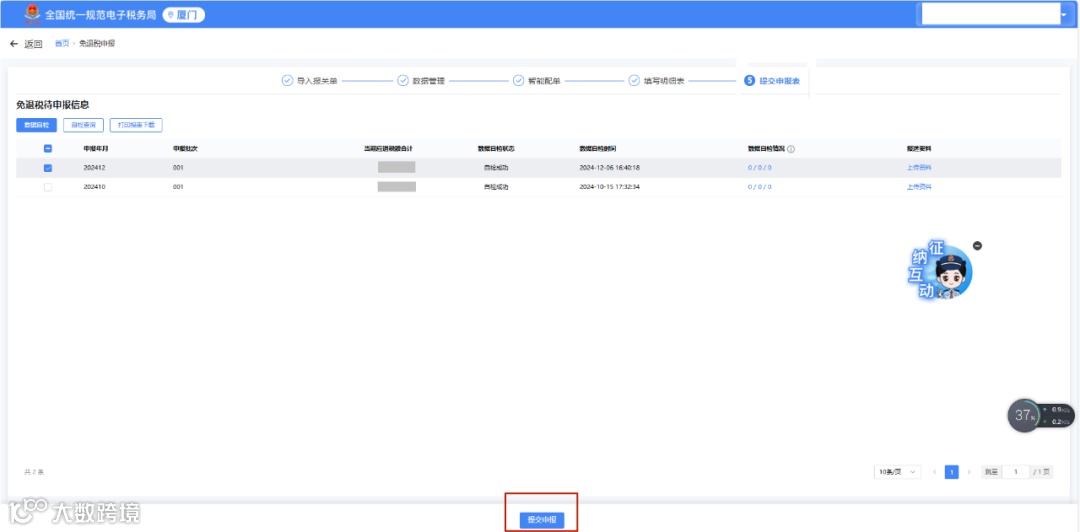Click the 自检查询 button
The height and width of the screenshot is (532, 1080).
tap(83, 125)
